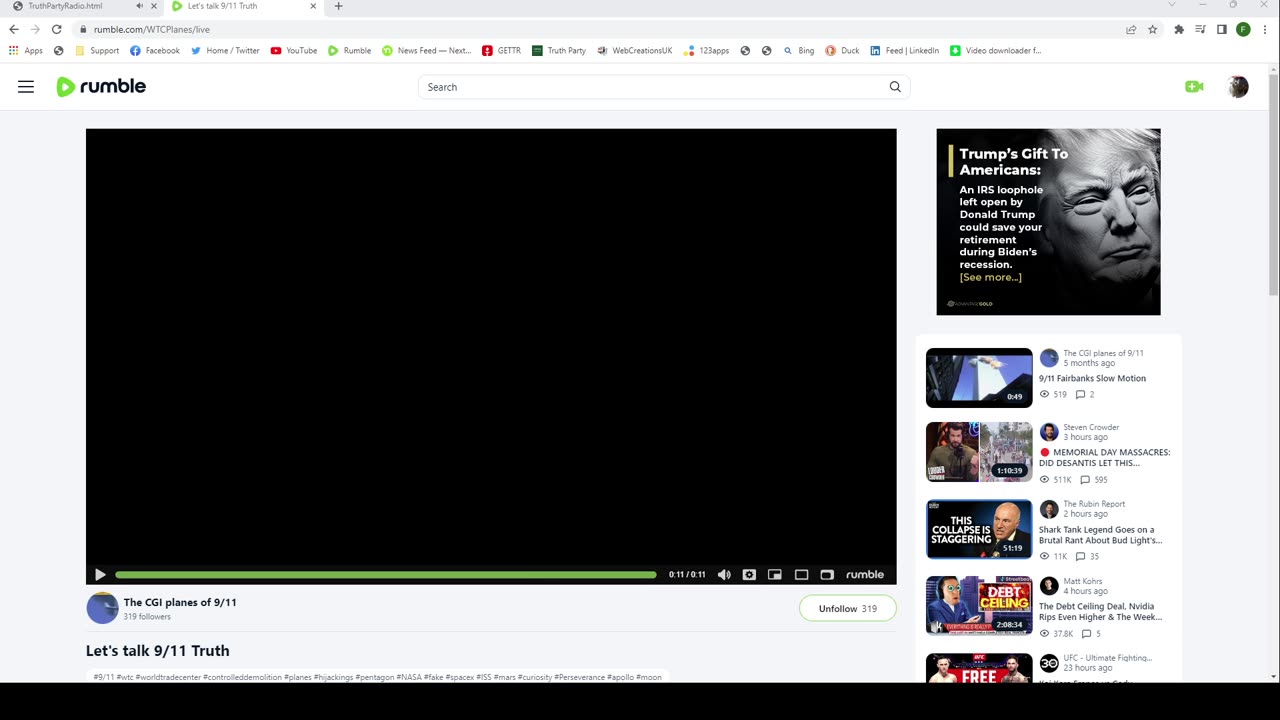Seek on the green video progress bar
The width and height of the screenshot is (1280, 720).
386,575
